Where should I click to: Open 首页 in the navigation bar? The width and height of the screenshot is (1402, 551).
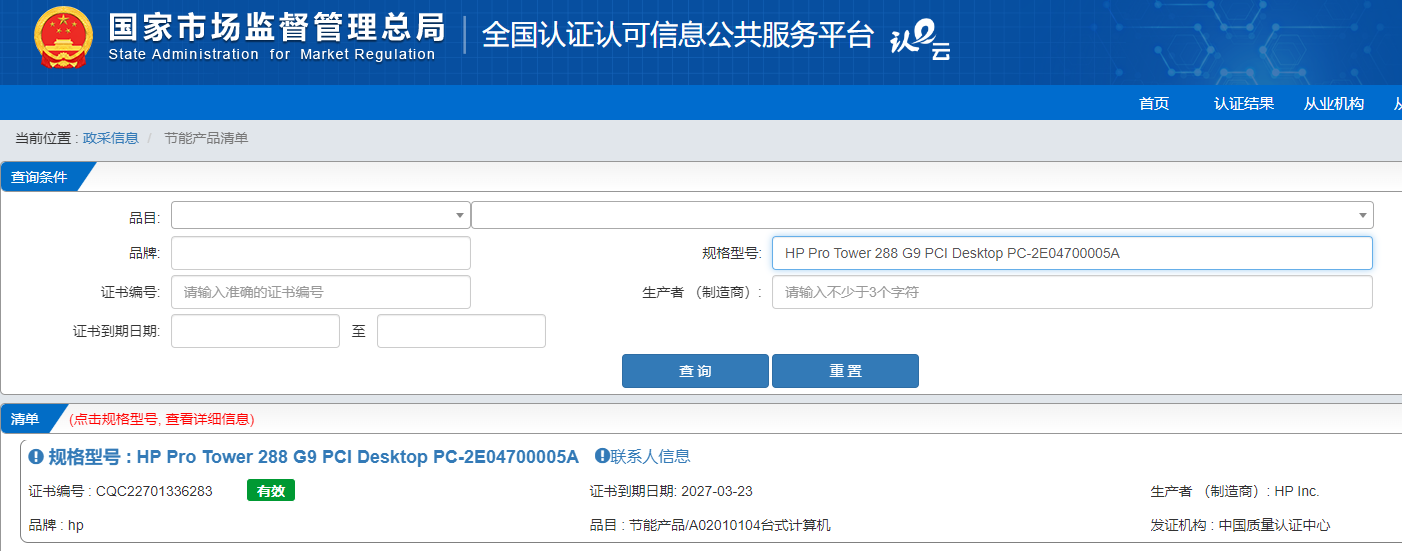[1154, 103]
